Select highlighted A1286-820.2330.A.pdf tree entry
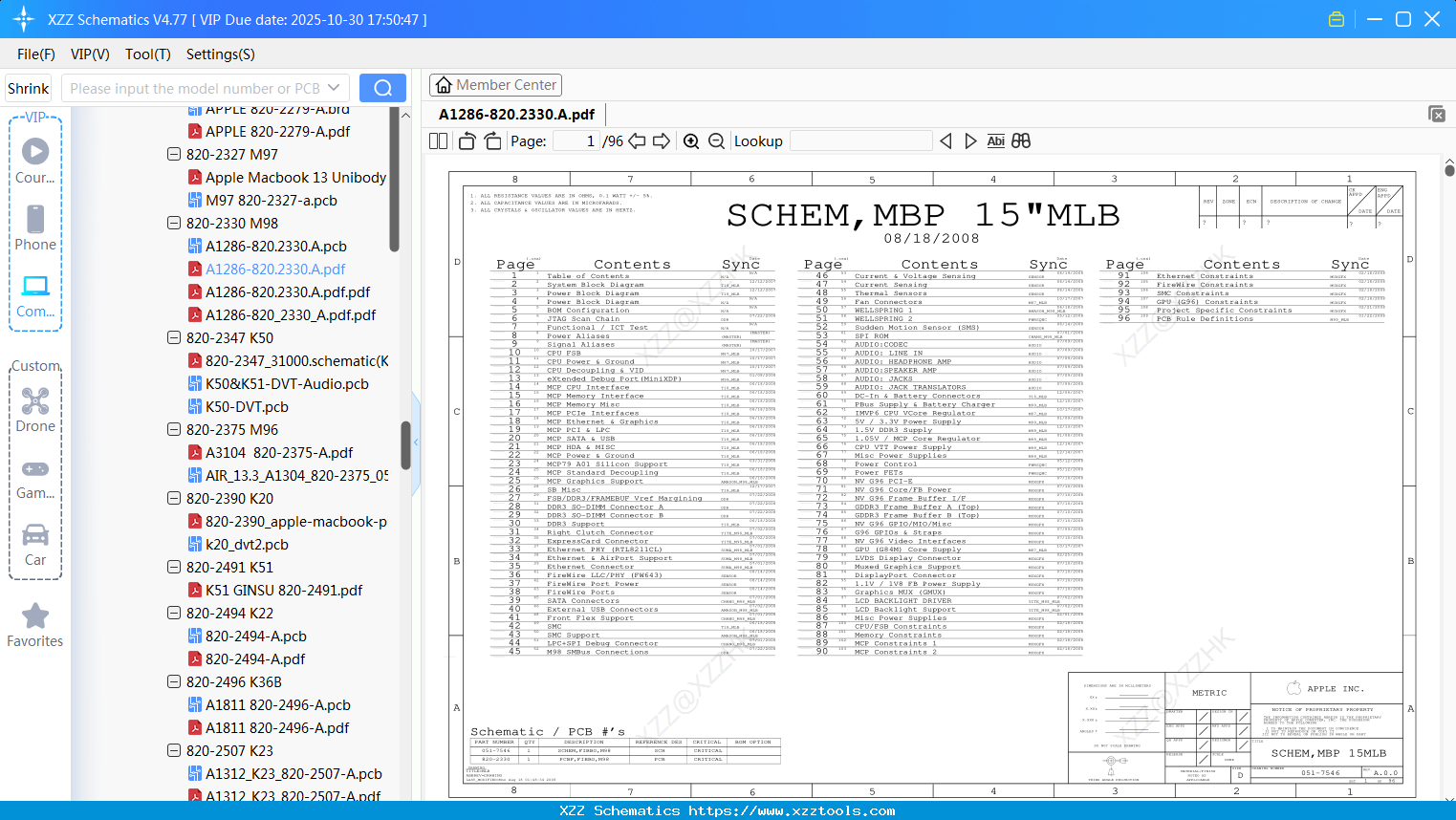 pos(275,269)
